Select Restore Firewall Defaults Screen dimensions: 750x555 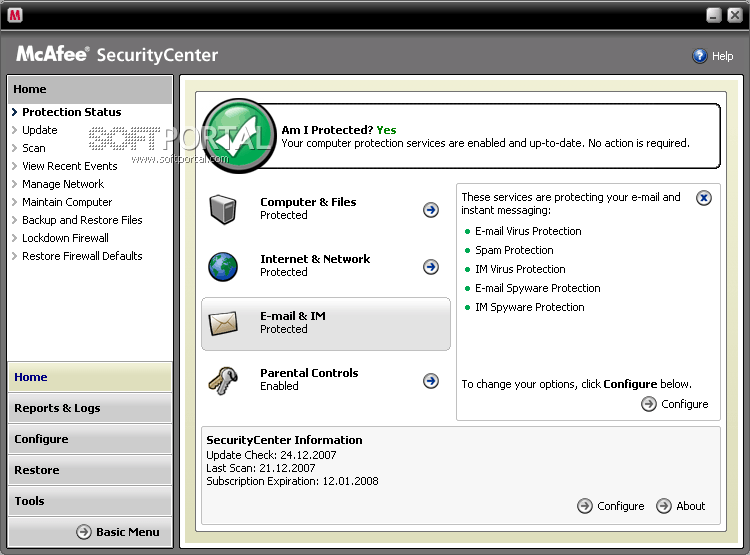[x=82, y=256]
